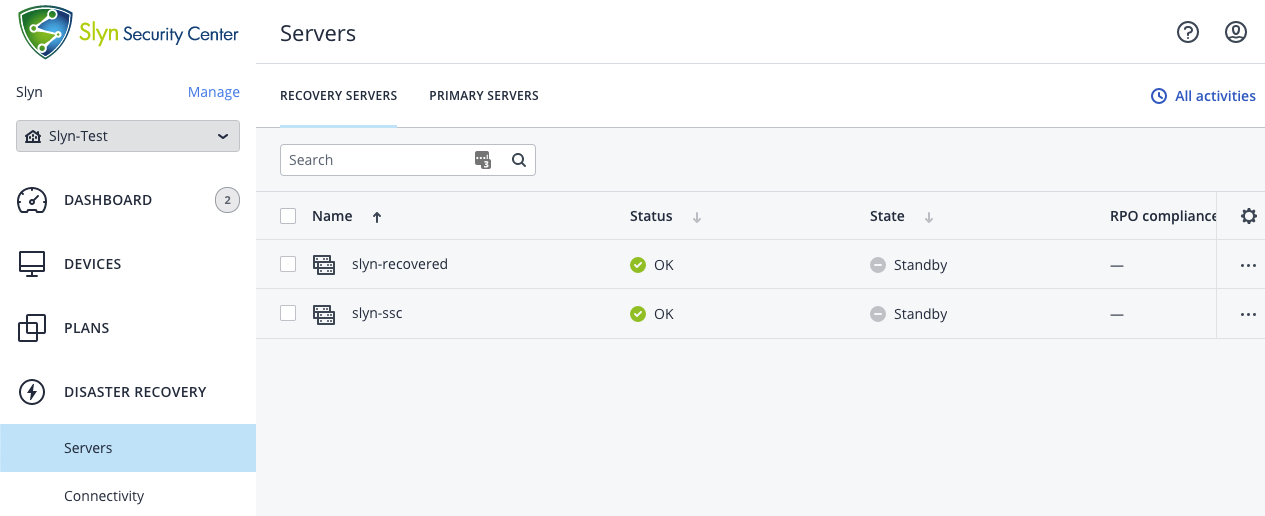
Task: Click the RPO compliance column header
Action: 1163,216
